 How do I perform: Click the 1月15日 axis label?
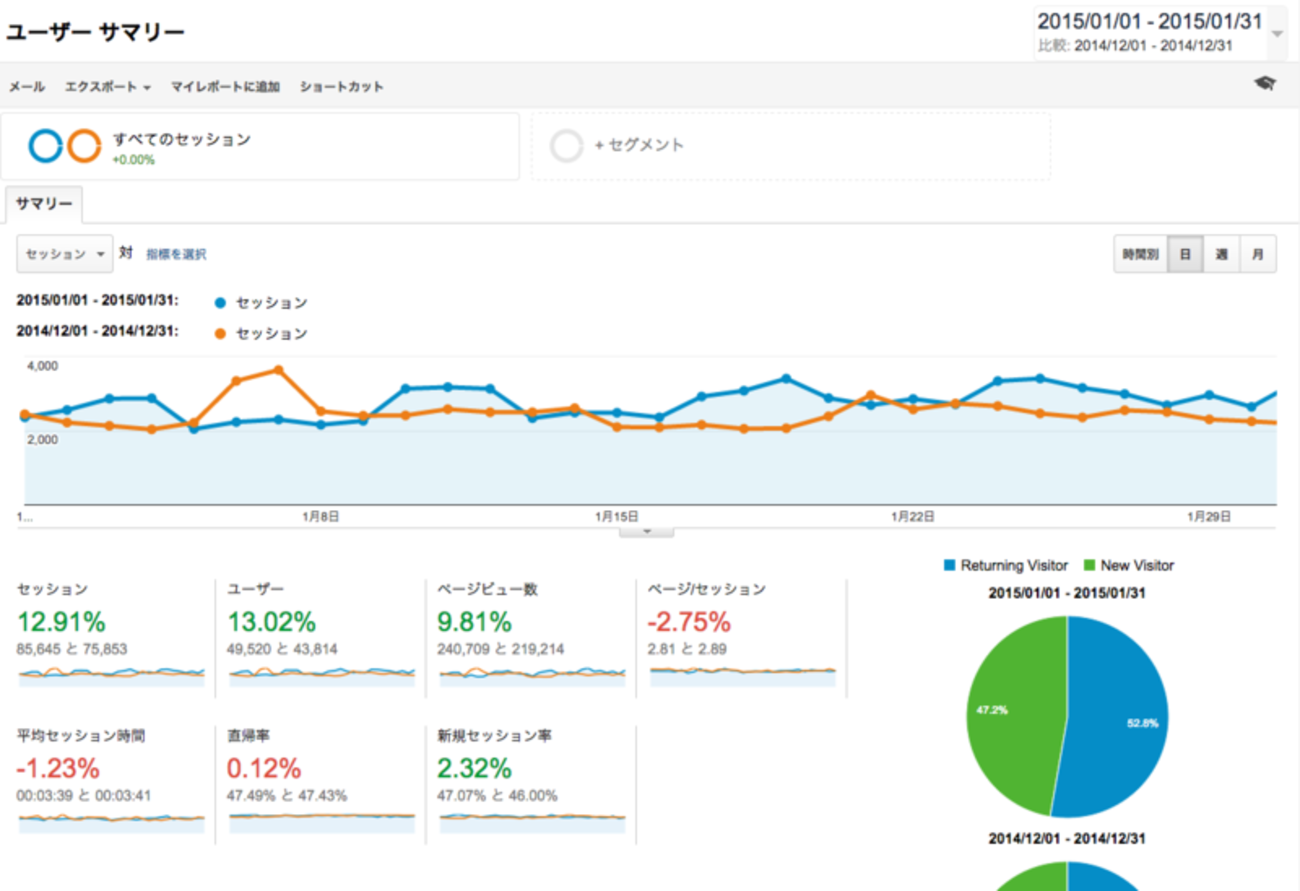point(616,517)
